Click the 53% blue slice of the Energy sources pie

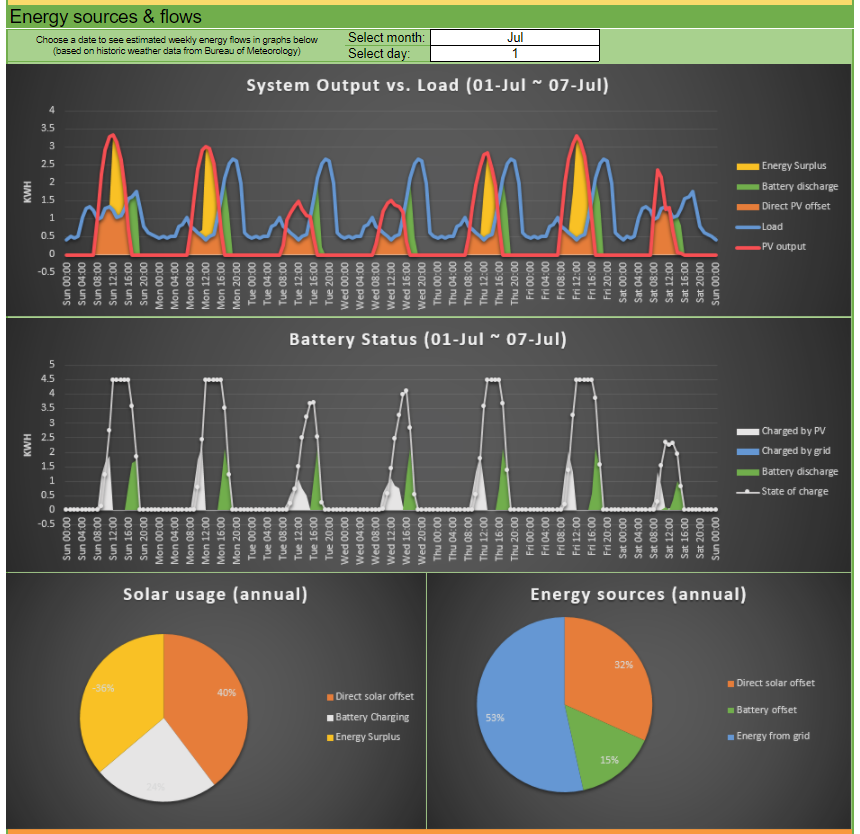click(x=515, y=710)
